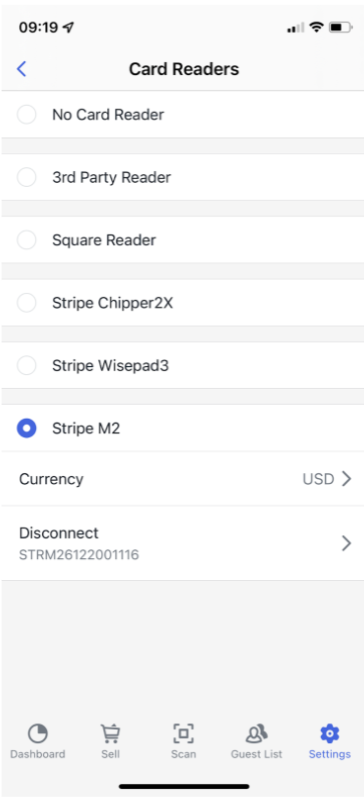Viewport: 364px width, 802px height.
Task: Select the No Card Reader radio button
Action: pos(27,115)
